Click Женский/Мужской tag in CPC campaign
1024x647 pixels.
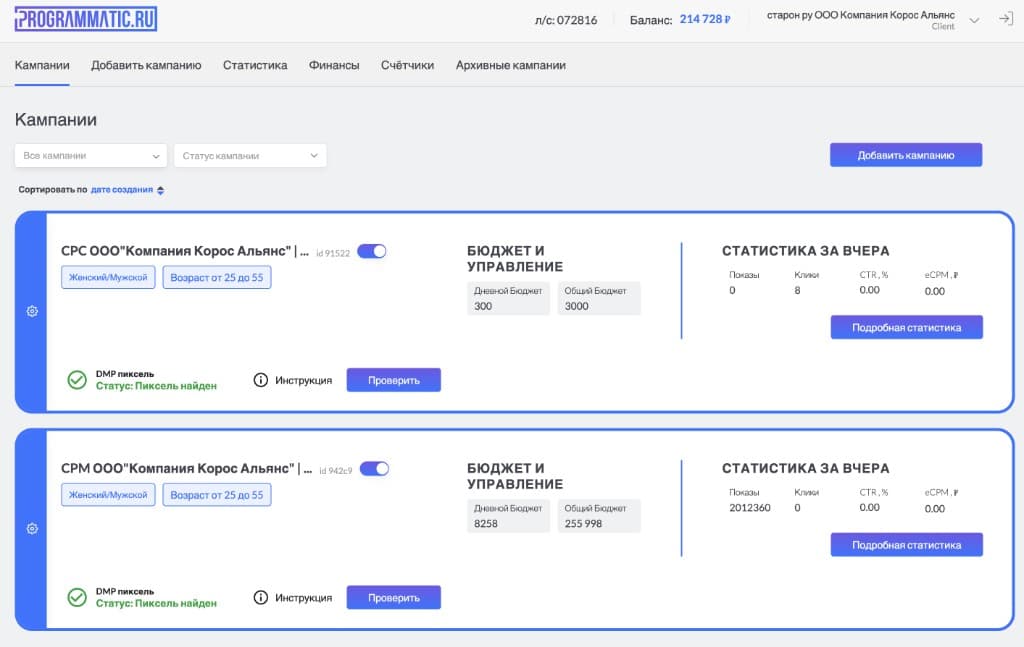(108, 277)
